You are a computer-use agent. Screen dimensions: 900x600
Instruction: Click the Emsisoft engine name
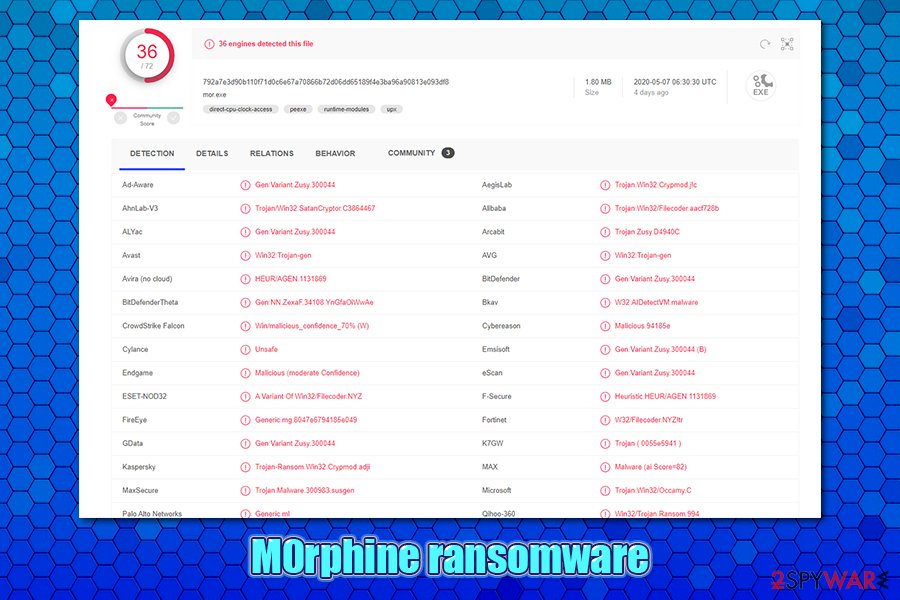click(x=495, y=350)
